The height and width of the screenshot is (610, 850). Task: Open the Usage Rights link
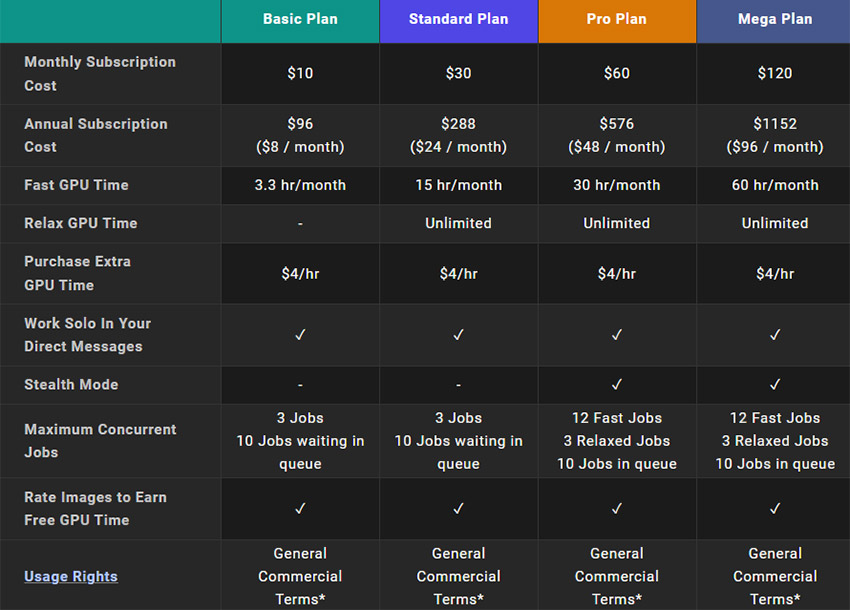pos(71,576)
